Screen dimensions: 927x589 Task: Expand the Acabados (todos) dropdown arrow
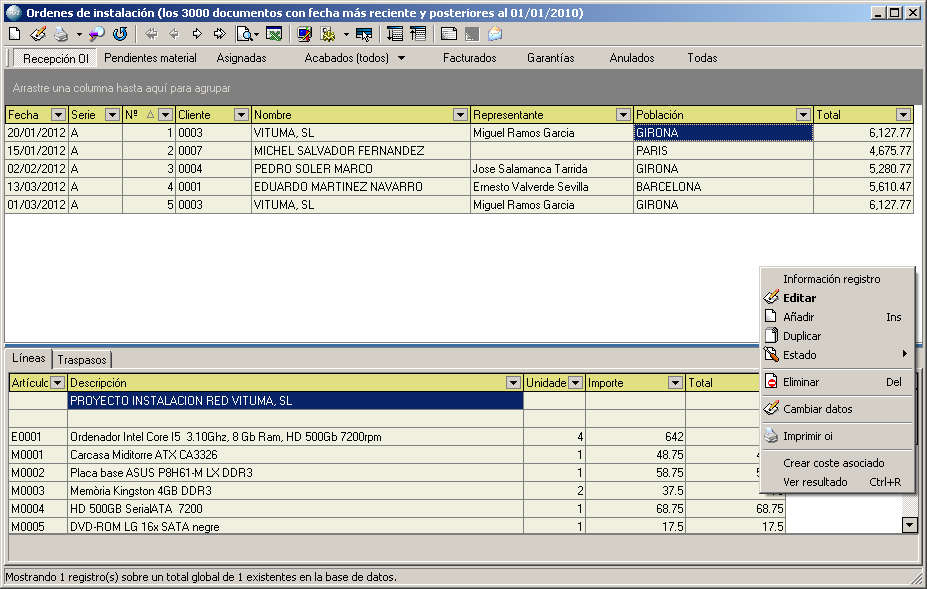click(401, 58)
